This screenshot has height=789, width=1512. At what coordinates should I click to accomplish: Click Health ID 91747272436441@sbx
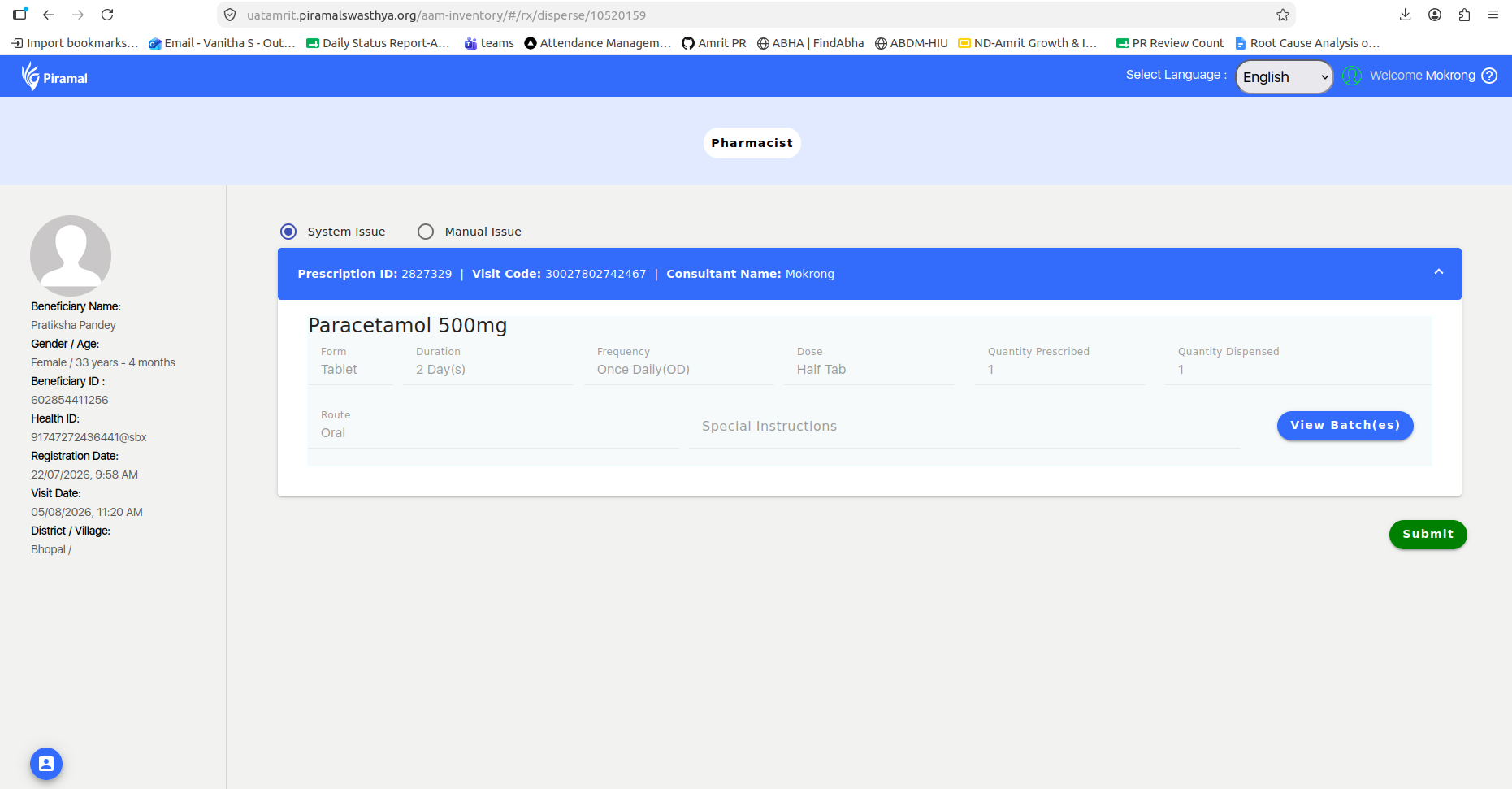point(89,437)
